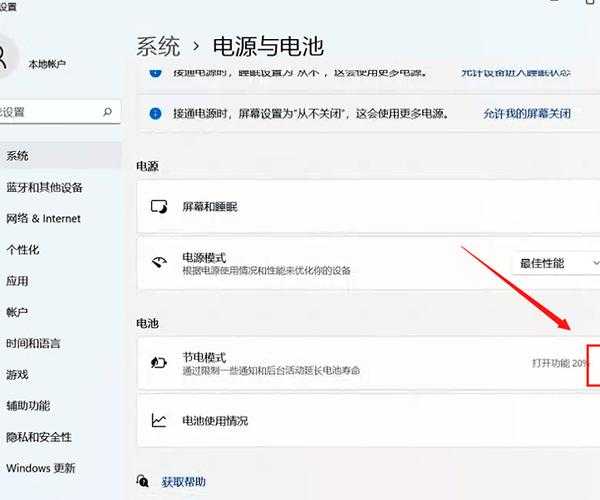The width and height of the screenshot is (600, 500).
Task: Click the settings search input field
Action: [x=59, y=112]
